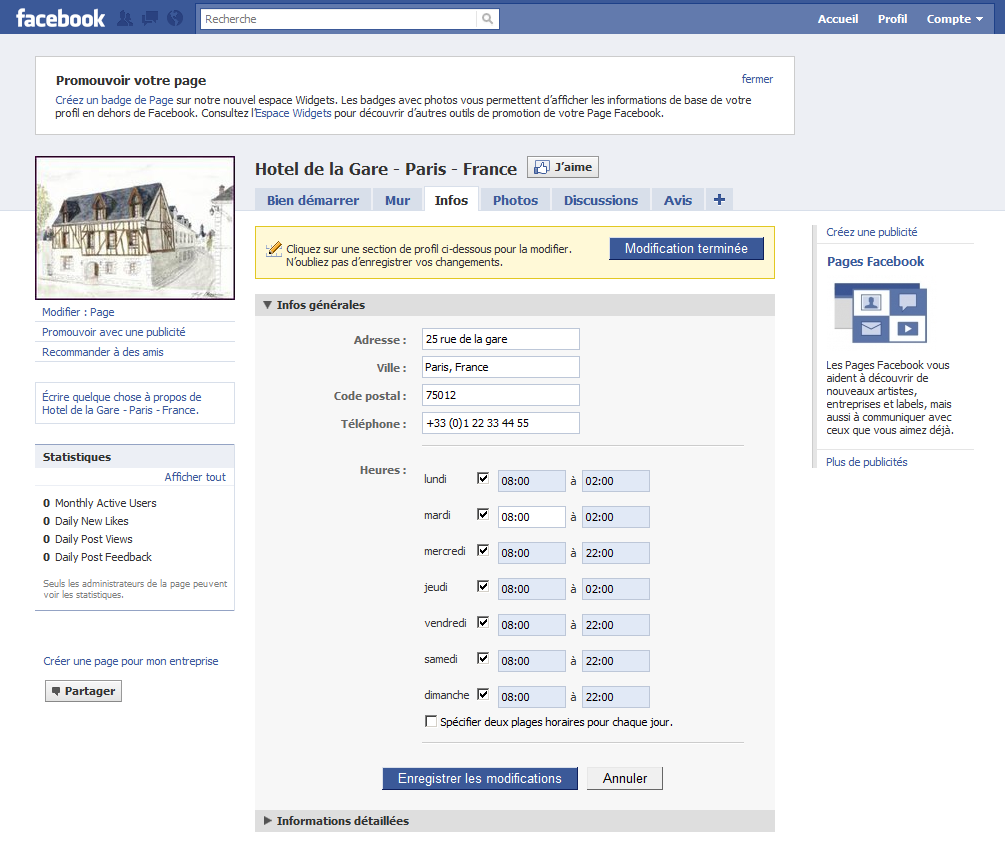1005x844 pixels.
Task: Click Créer une page pour mon entreprise
Action: pos(131,661)
